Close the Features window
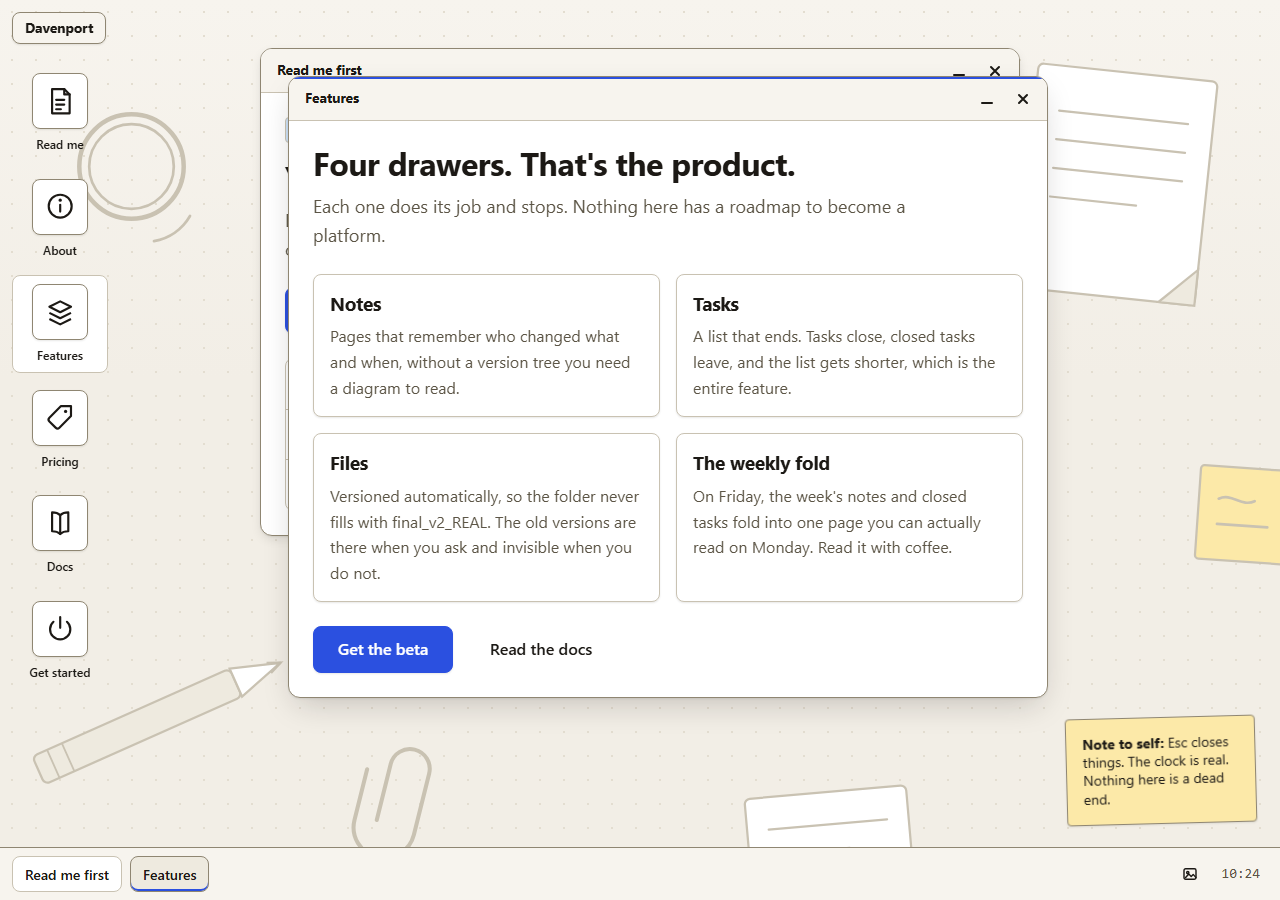 (1023, 99)
